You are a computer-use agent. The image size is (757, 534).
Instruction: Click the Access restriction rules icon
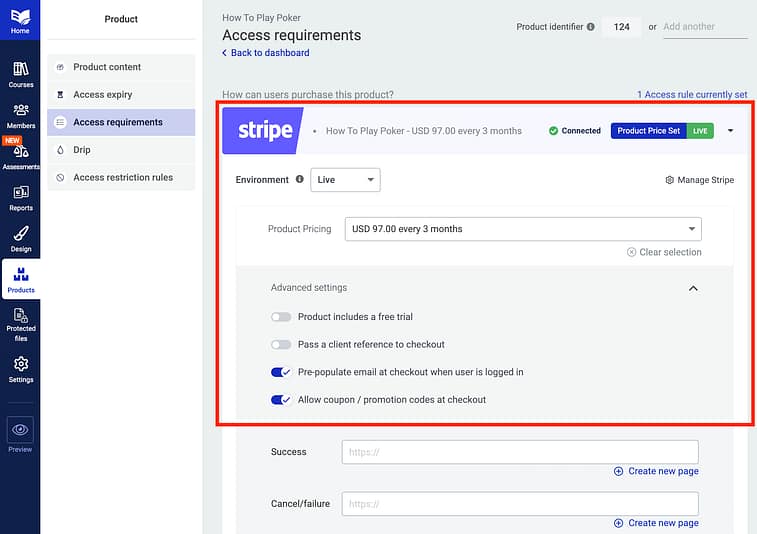pos(60,178)
